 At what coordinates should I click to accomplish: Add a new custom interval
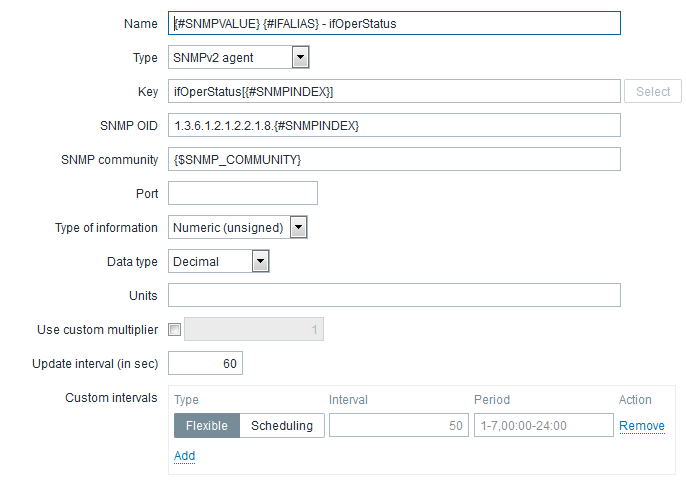[185, 456]
